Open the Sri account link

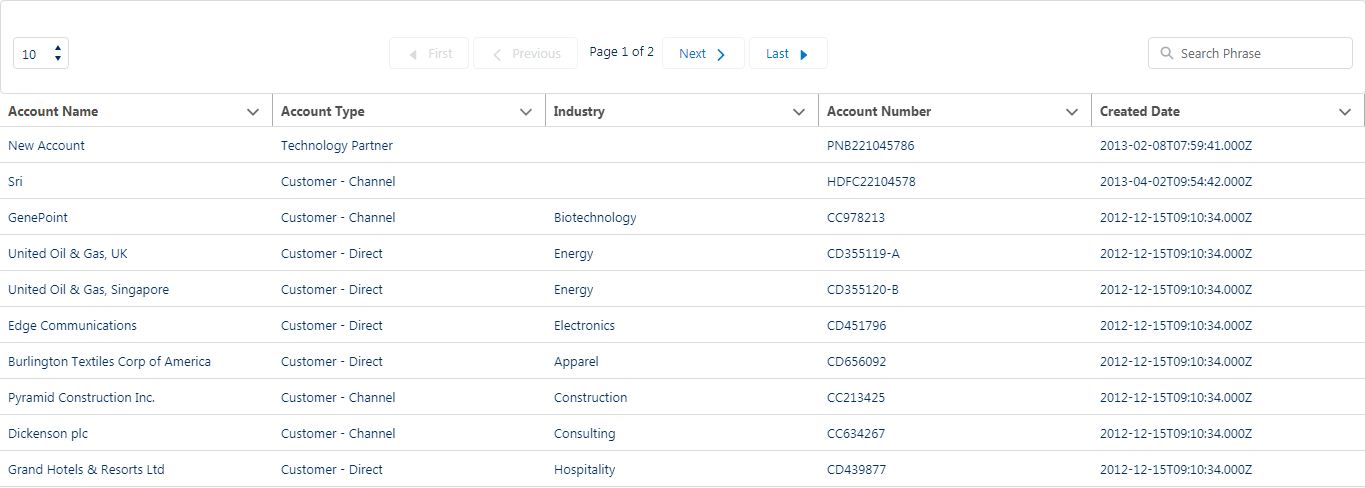pos(15,182)
